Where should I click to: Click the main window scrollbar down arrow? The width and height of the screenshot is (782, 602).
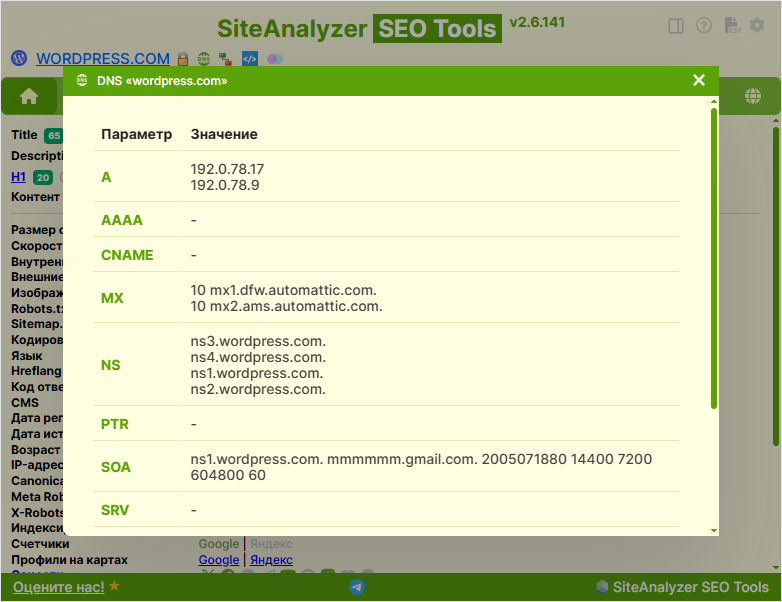(776, 568)
